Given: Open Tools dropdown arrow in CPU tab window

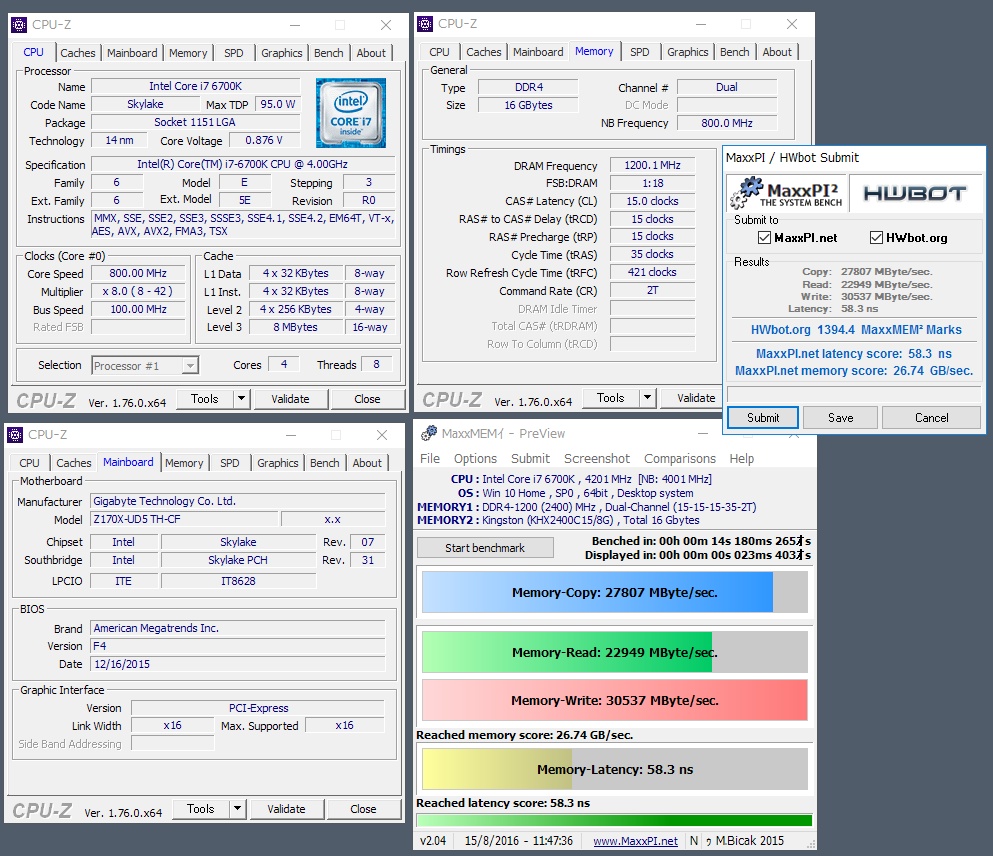Looking at the screenshot, I should pyautogui.click(x=241, y=399).
